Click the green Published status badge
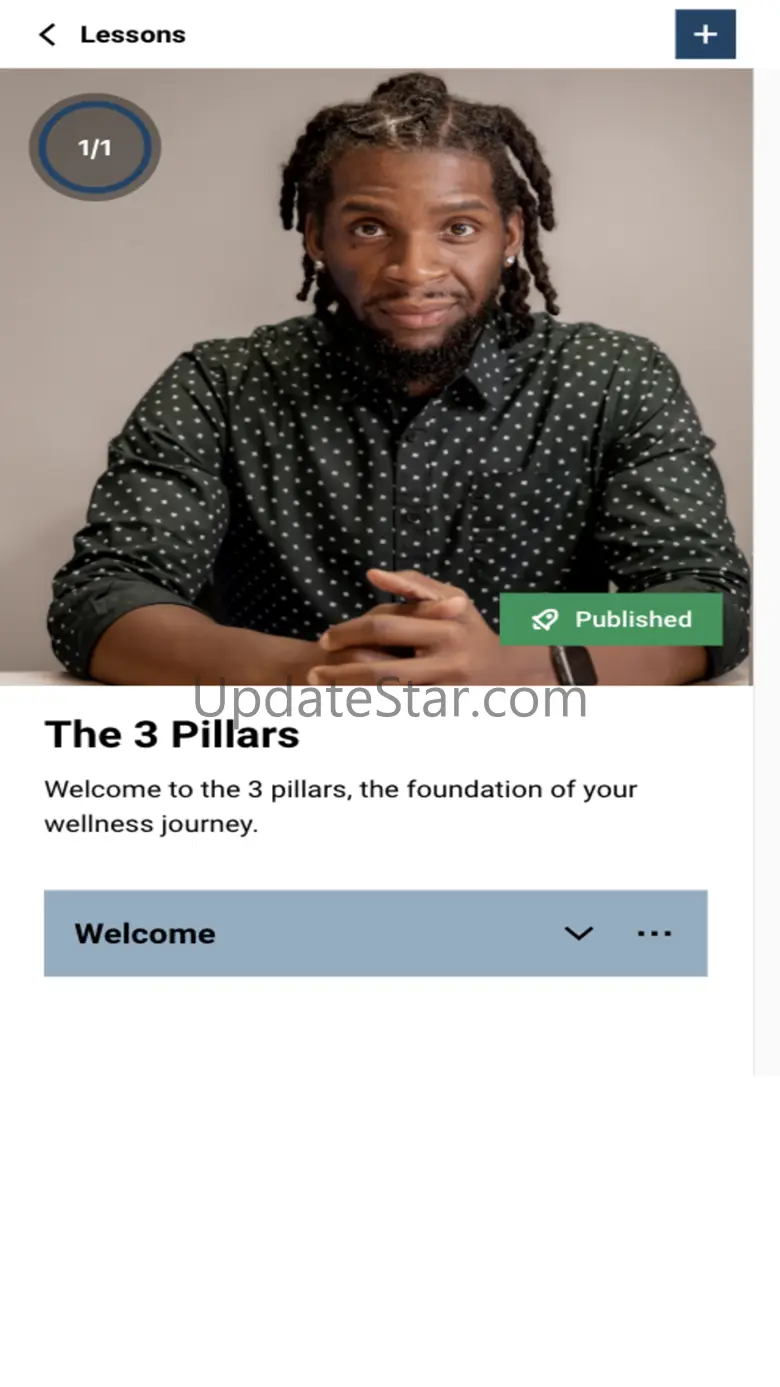 [x=611, y=619]
